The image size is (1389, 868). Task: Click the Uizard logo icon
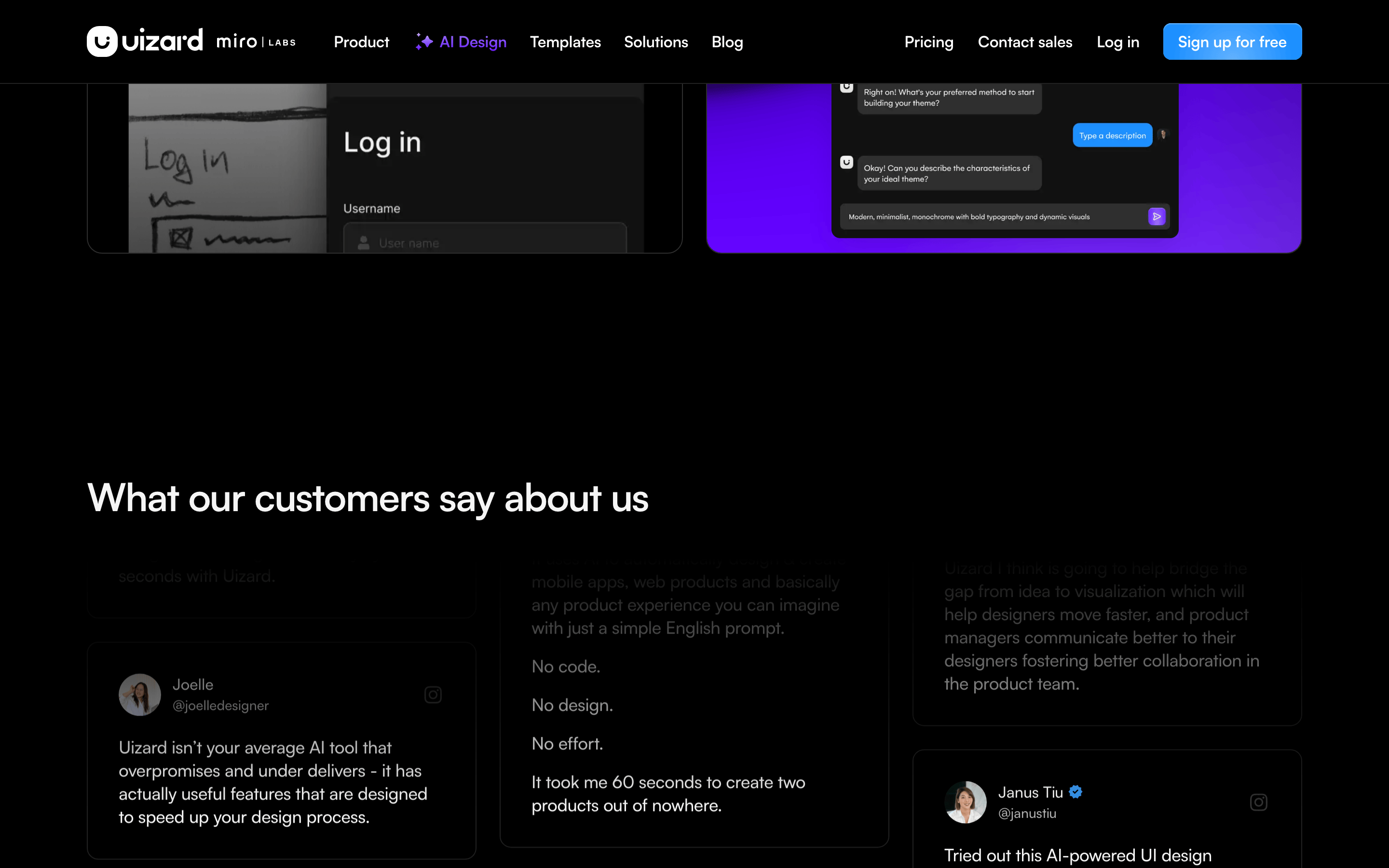[x=102, y=41]
